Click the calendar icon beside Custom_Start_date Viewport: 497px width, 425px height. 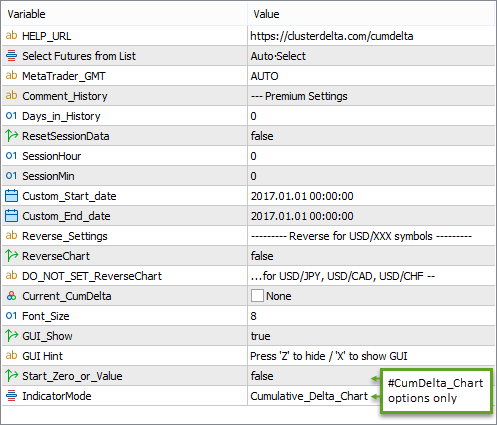tap(12, 196)
